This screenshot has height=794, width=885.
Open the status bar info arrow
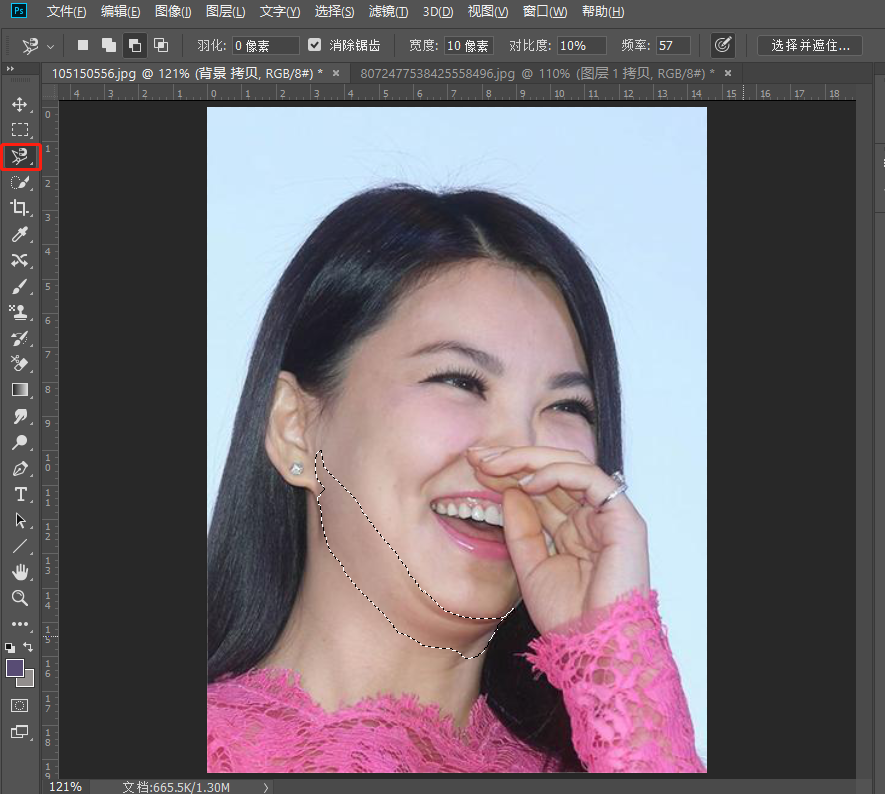coord(266,787)
